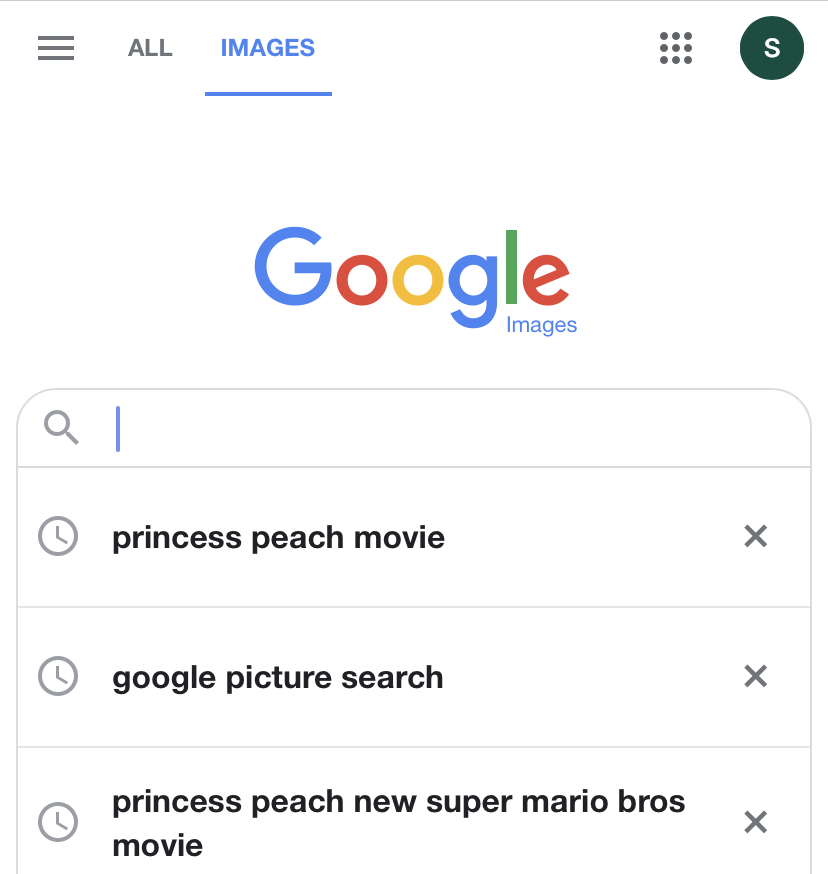The width and height of the screenshot is (828, 874).
Task: Delete the 'princess peach new super mario bros movie' suggestion
Action: 756,822
